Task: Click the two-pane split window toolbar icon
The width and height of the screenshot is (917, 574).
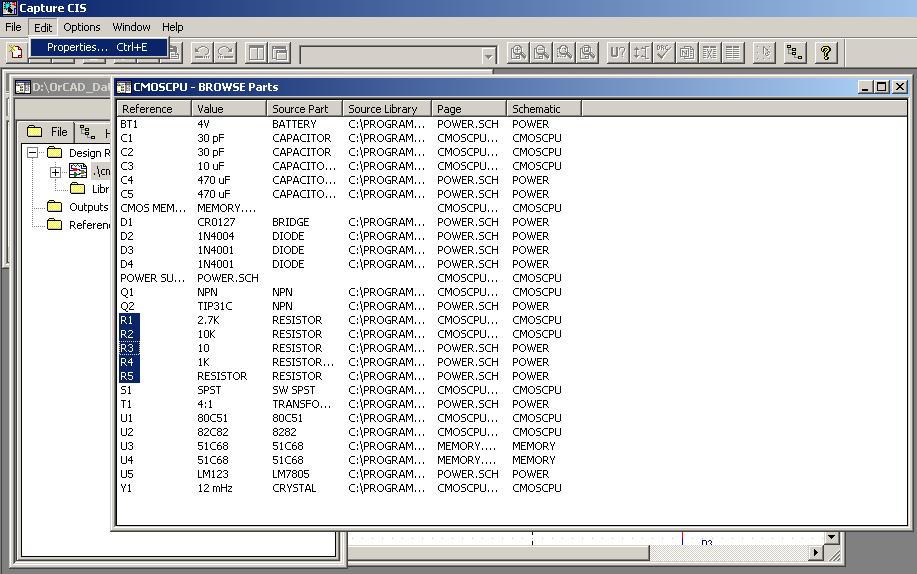Action: [x=257, y=53]
